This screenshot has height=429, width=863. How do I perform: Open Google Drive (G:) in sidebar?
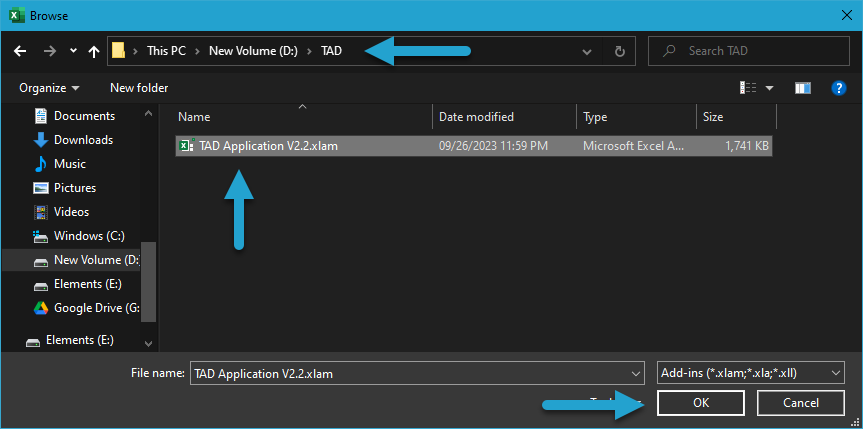96,308
